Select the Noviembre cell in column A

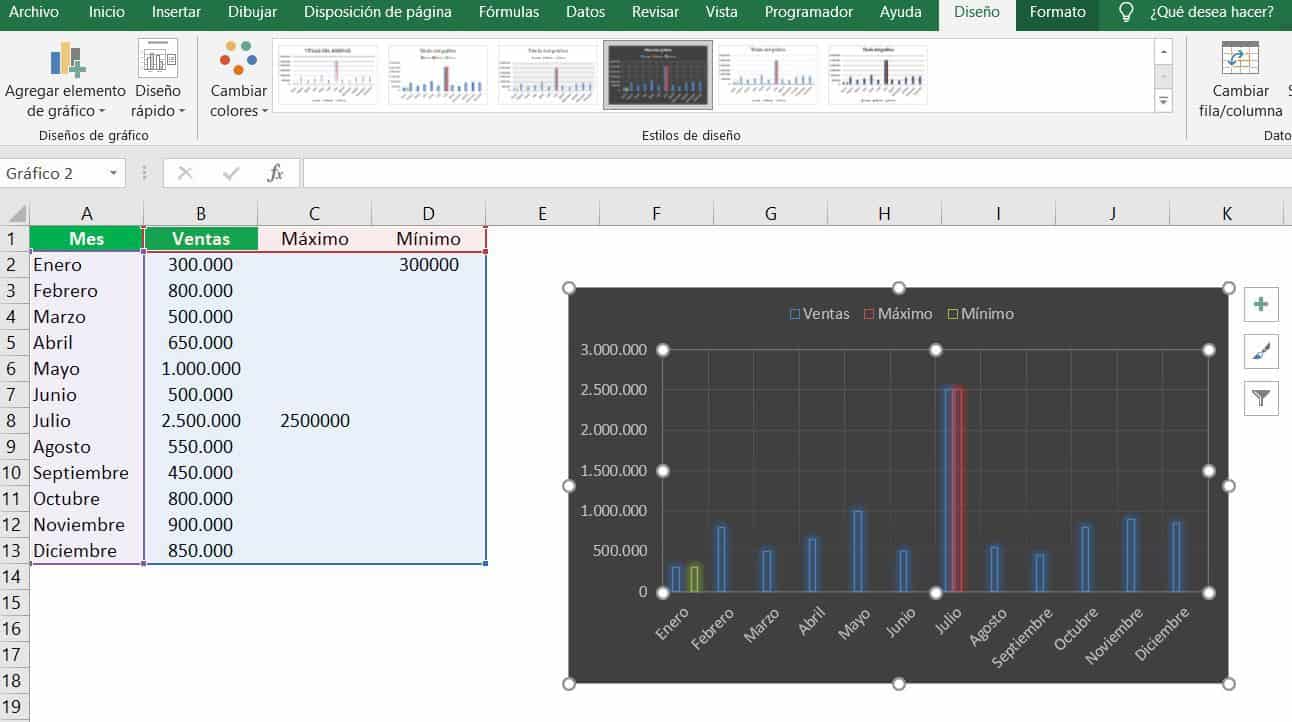coord(87,525)
